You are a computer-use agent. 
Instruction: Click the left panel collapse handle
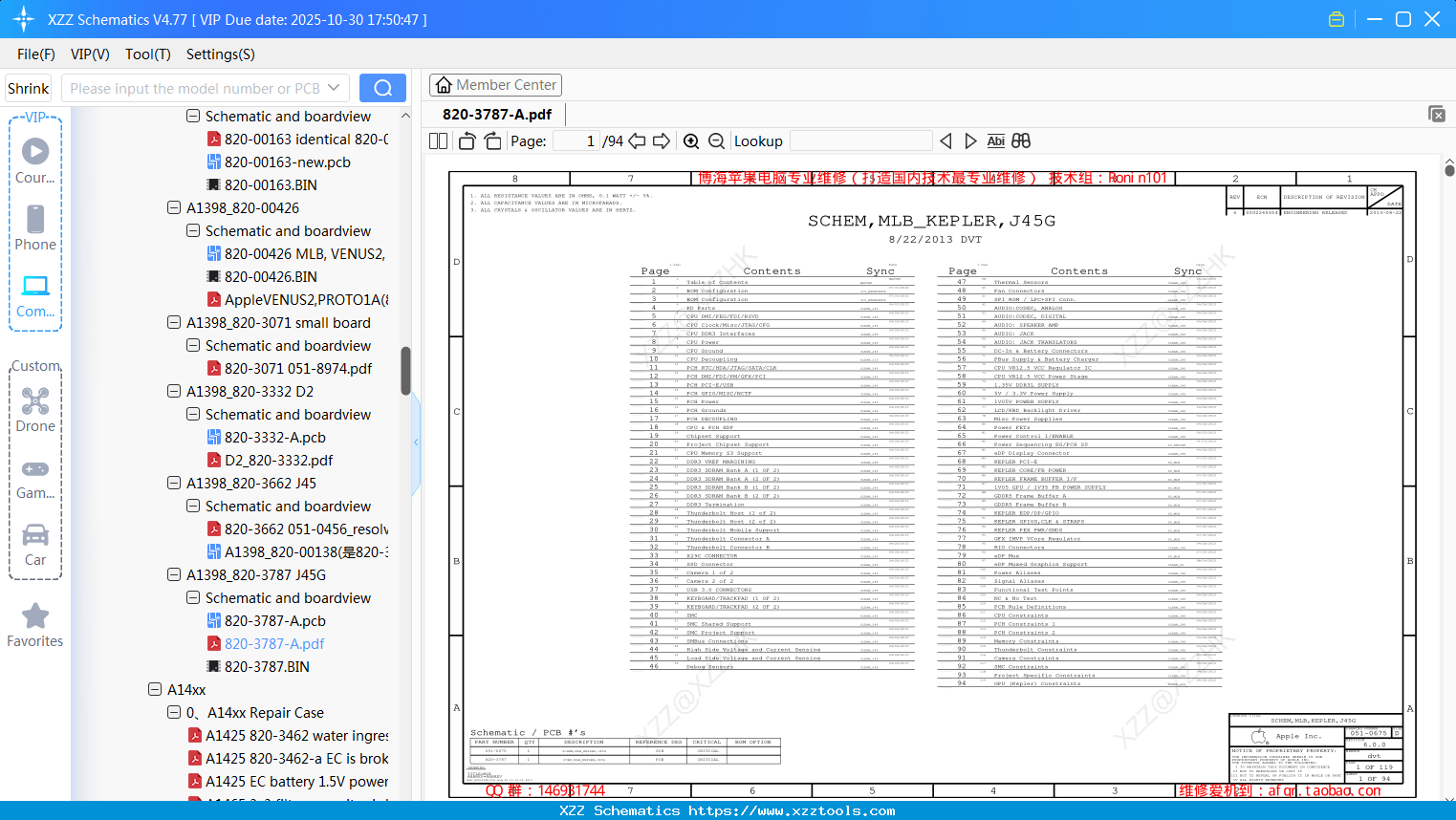(x=416, y=442)
